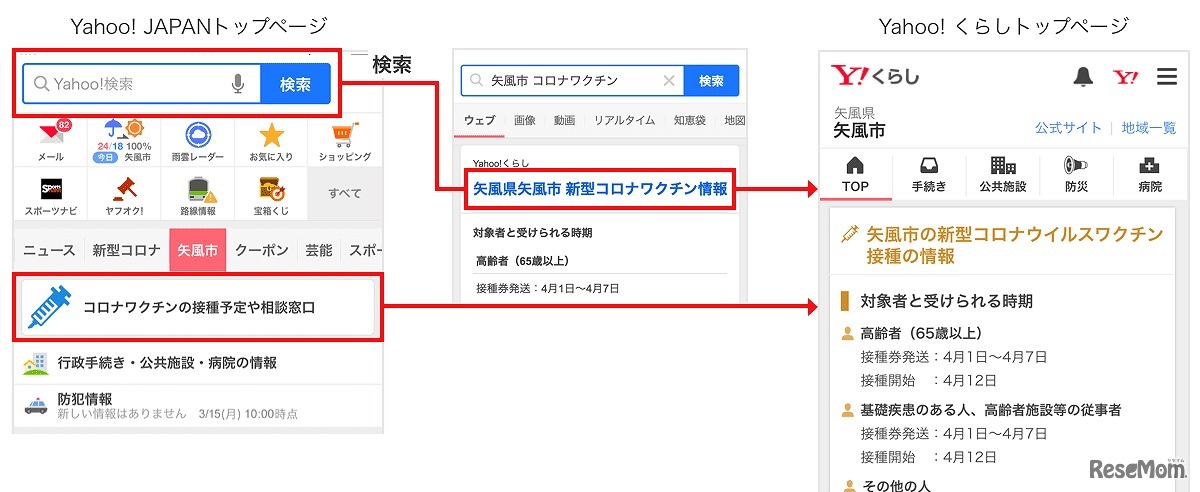Click 基礎疾患のある人、高齢者施設等の従事者 text
Viewport: 1200px width, 492px height.
coord(991,409)
